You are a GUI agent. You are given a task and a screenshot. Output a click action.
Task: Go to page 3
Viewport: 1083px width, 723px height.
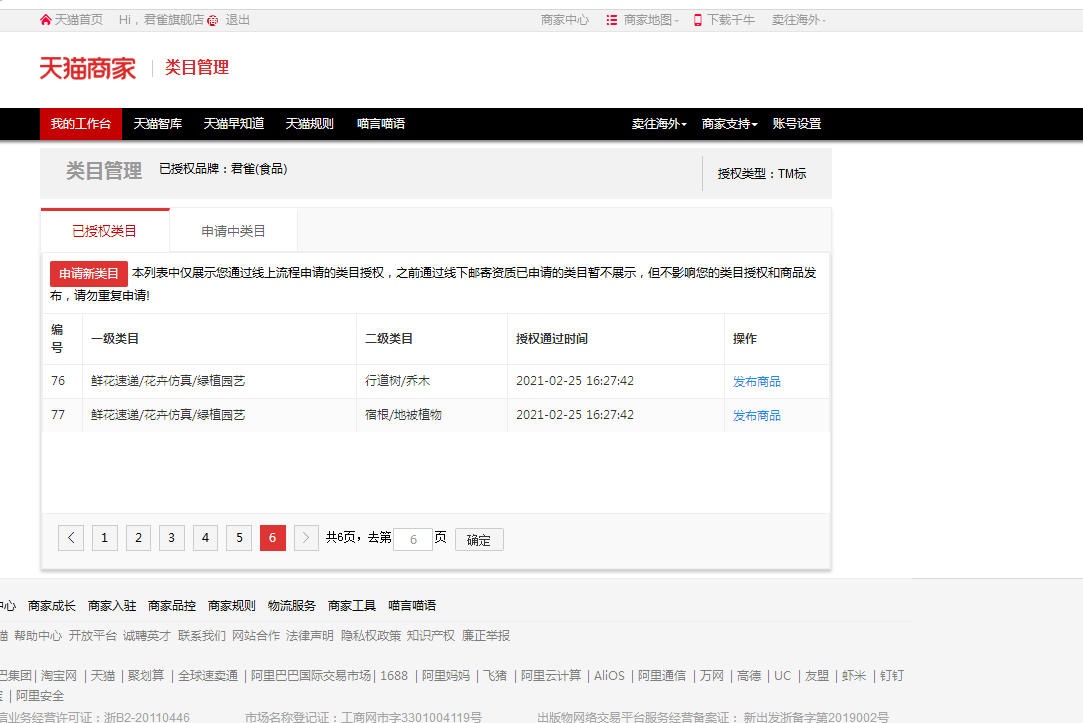171,538
